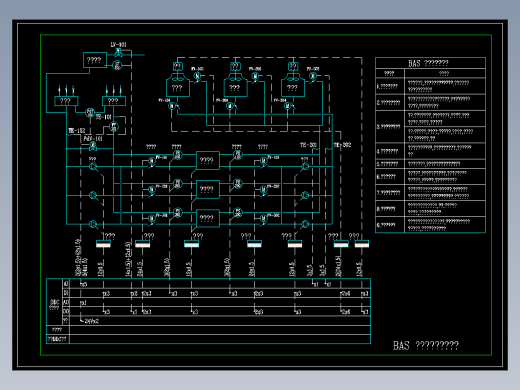Click the TE-101 label
This screenshot has width=520, height=390.
pyautogui.click(x=103, y=117)
